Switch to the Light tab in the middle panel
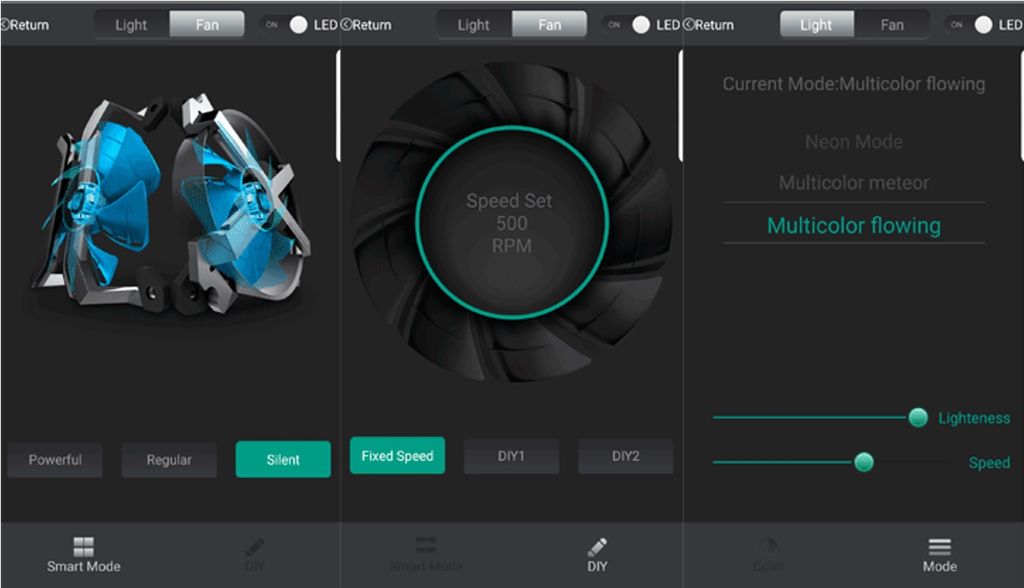The image size is (1024, 588). click(x=472, y=23)
